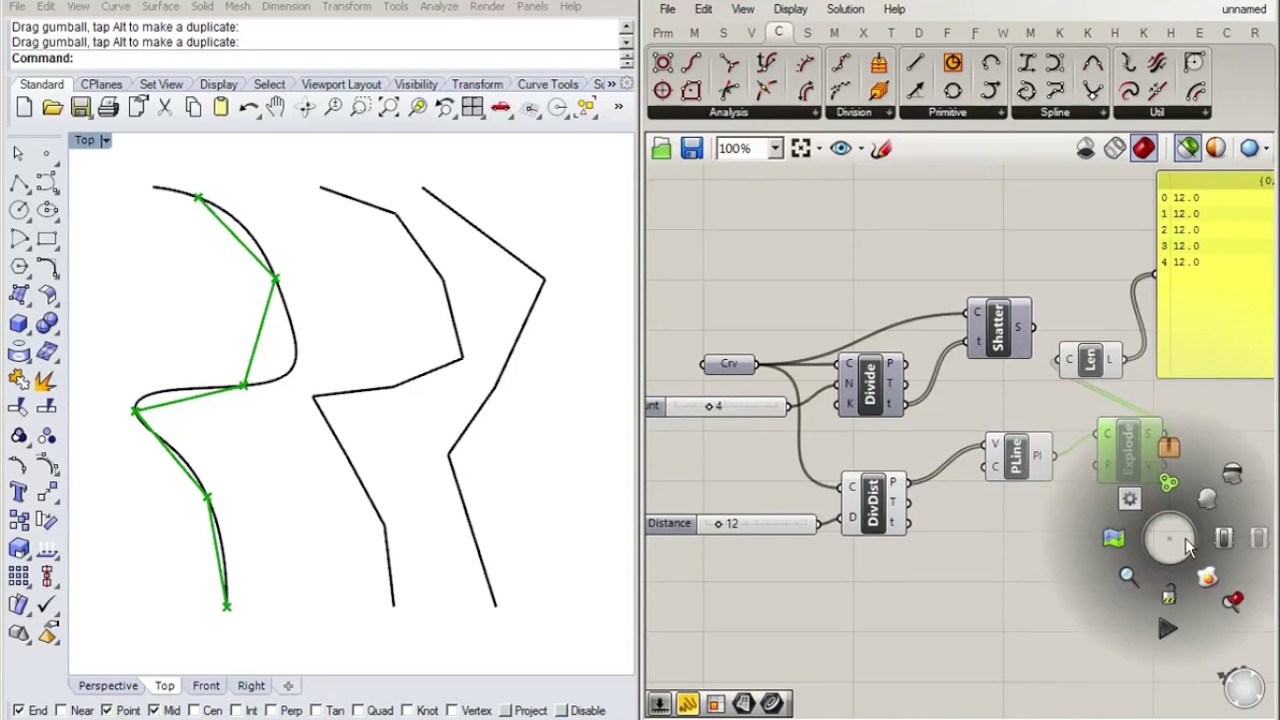
Task: Toggle the Point osnap checkbox
Action: click(106, 711)
